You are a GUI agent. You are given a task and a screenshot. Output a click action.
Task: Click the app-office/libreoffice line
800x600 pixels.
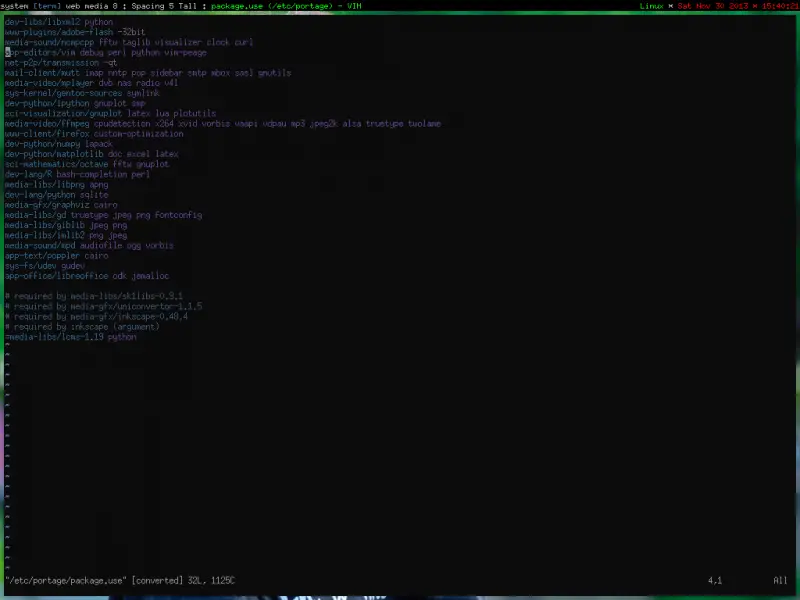87,276
